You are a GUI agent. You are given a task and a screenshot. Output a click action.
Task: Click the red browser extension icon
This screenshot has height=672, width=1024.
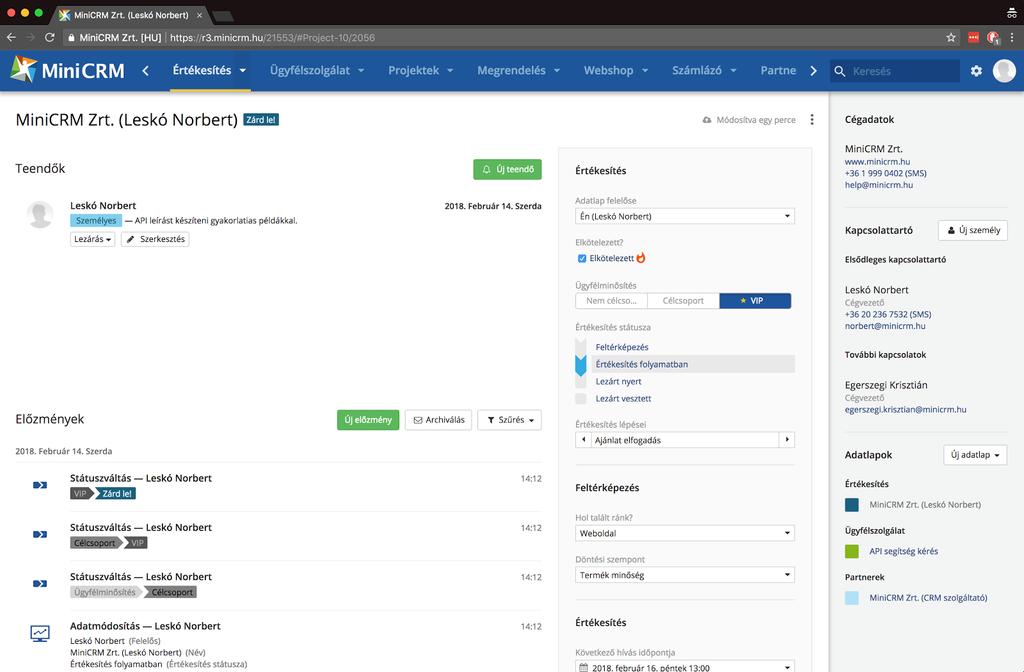pyautogui.click(x=973, y=38)
